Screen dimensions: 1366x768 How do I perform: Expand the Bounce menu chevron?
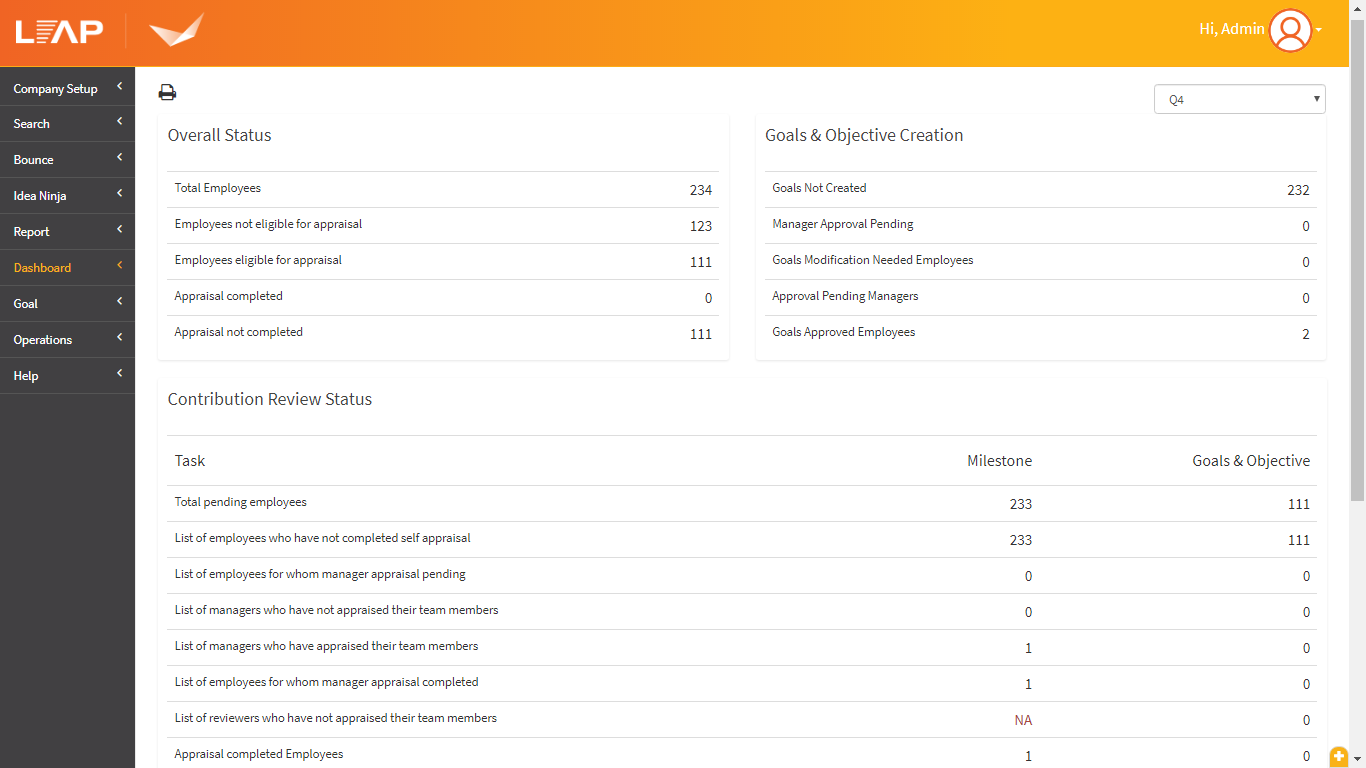pyautogui.click(x=119, y=158)
